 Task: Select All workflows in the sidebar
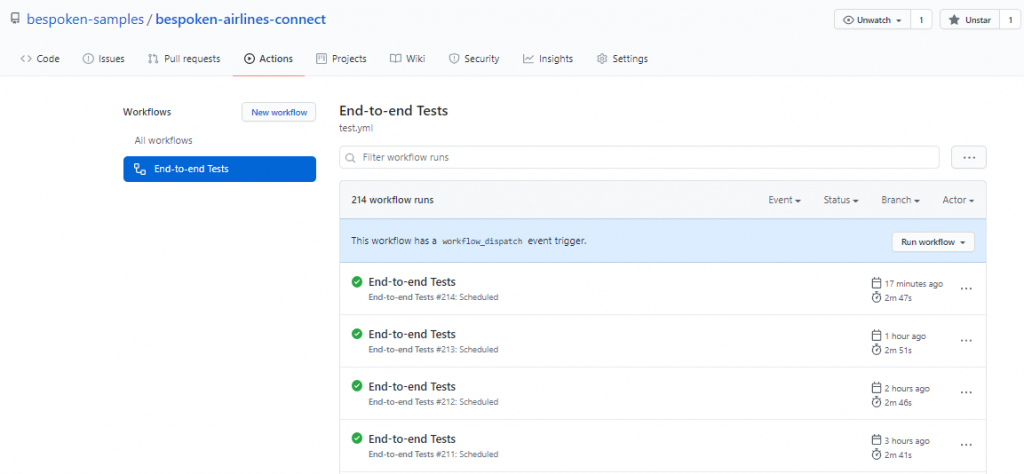pyautogui.click(x=163, y=140)
